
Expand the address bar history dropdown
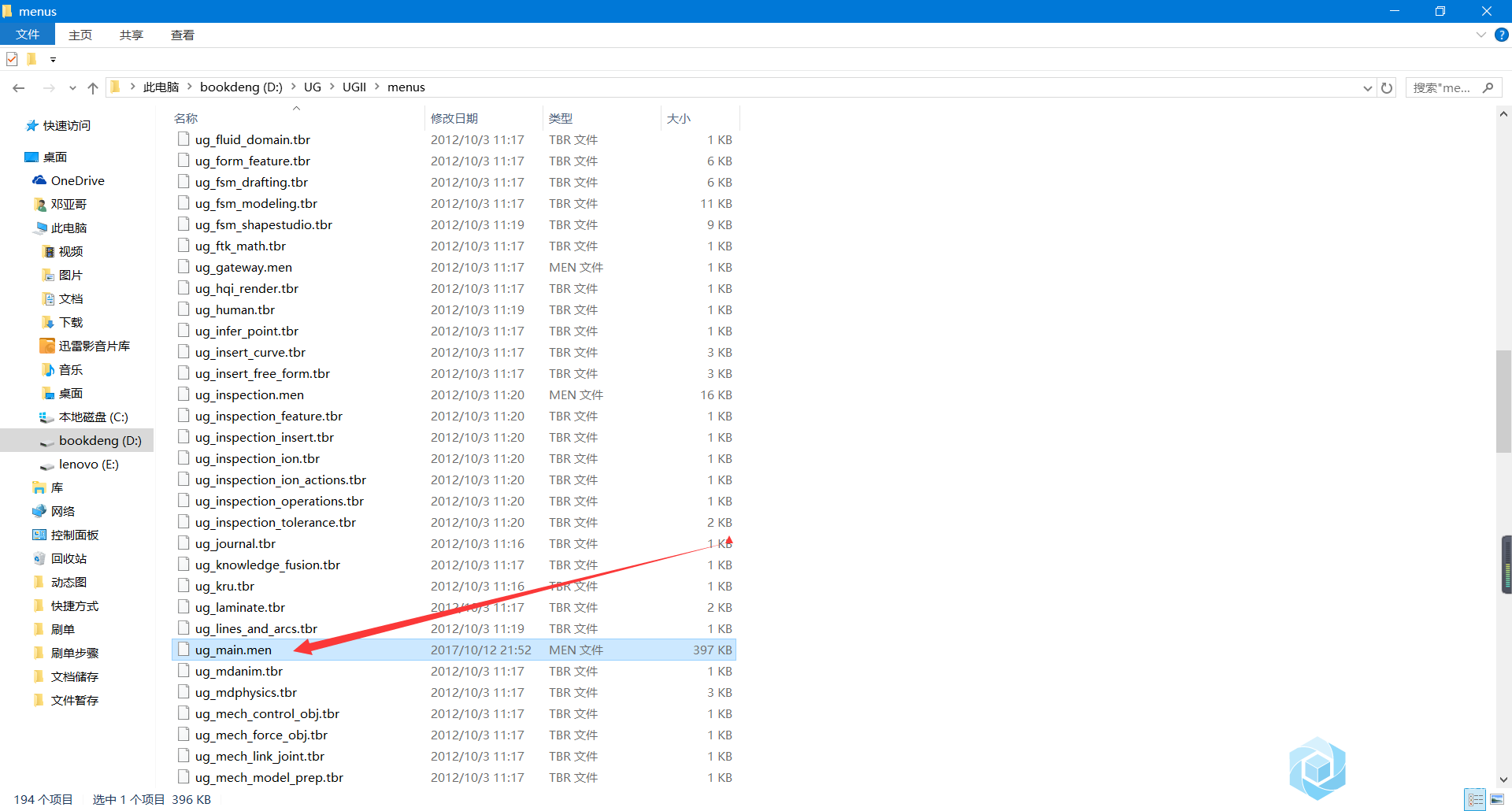1368,88
